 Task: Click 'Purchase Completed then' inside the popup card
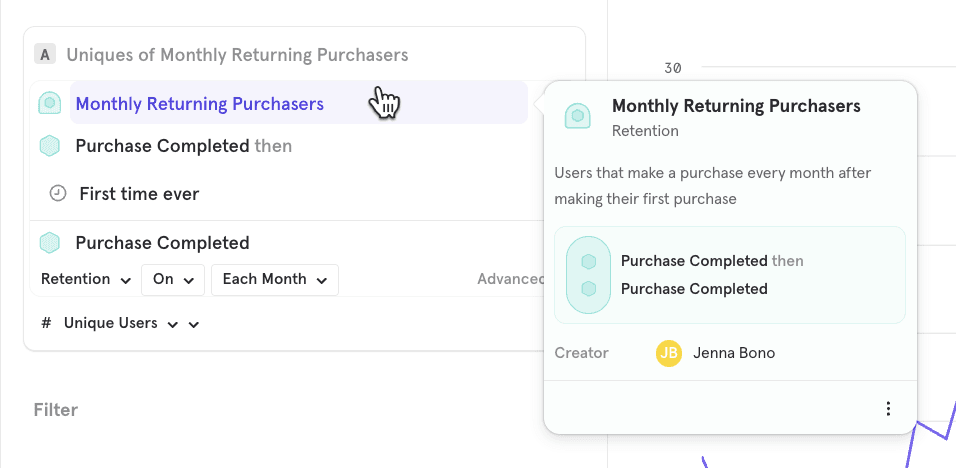(711, 261)
